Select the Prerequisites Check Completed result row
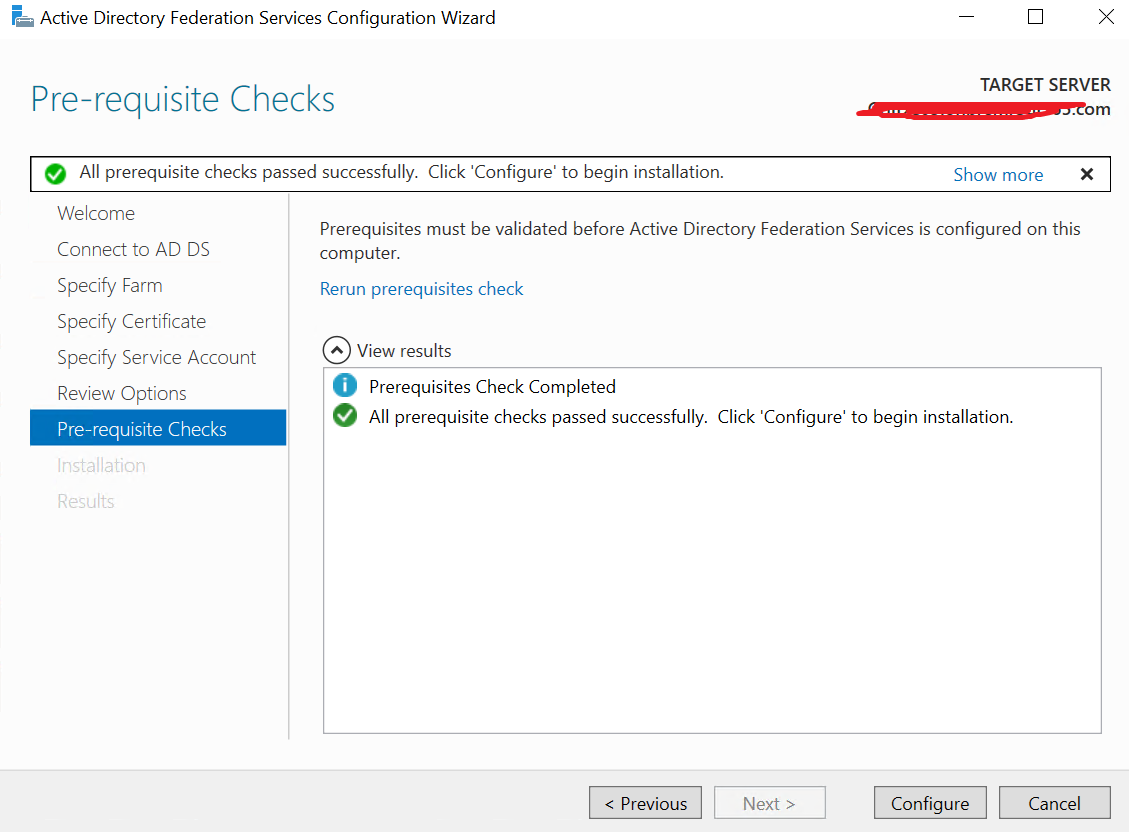Image resolution: width=1129 pixels, height=832 pixels. tap(492, 386)
